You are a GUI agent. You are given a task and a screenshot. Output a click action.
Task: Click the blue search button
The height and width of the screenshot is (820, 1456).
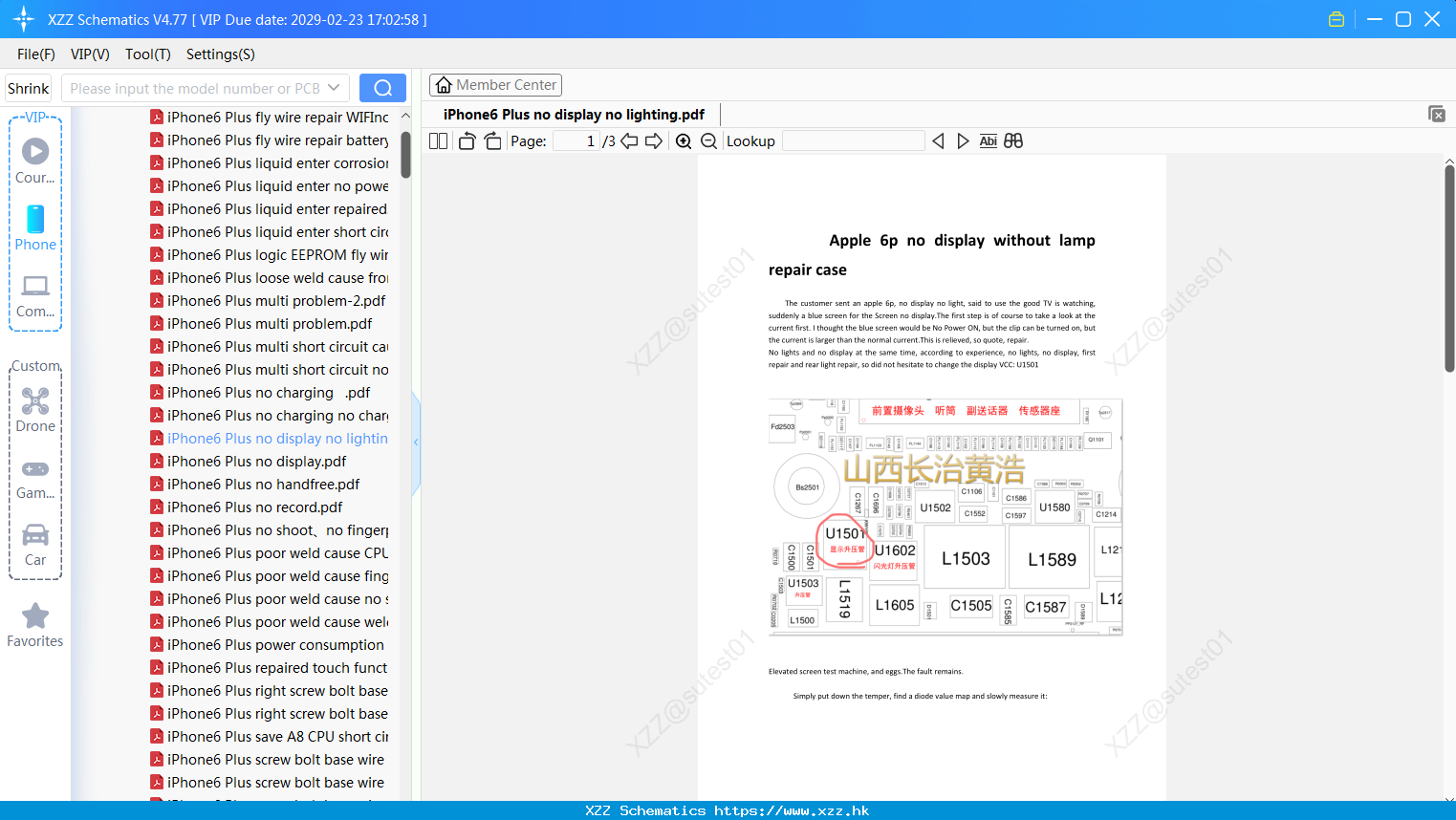pyautogui.click(x=382, y=88)
